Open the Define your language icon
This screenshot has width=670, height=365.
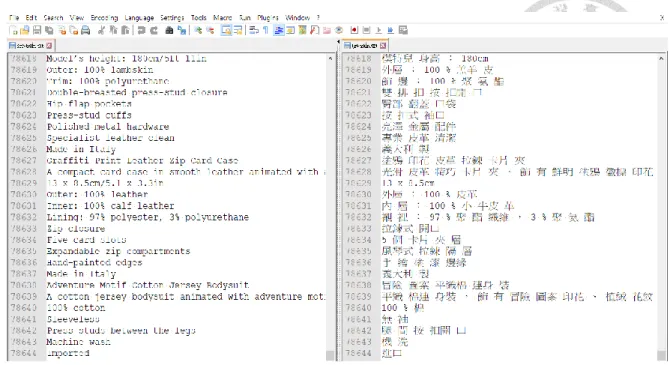pyautogui.click(x=291, y=30)
